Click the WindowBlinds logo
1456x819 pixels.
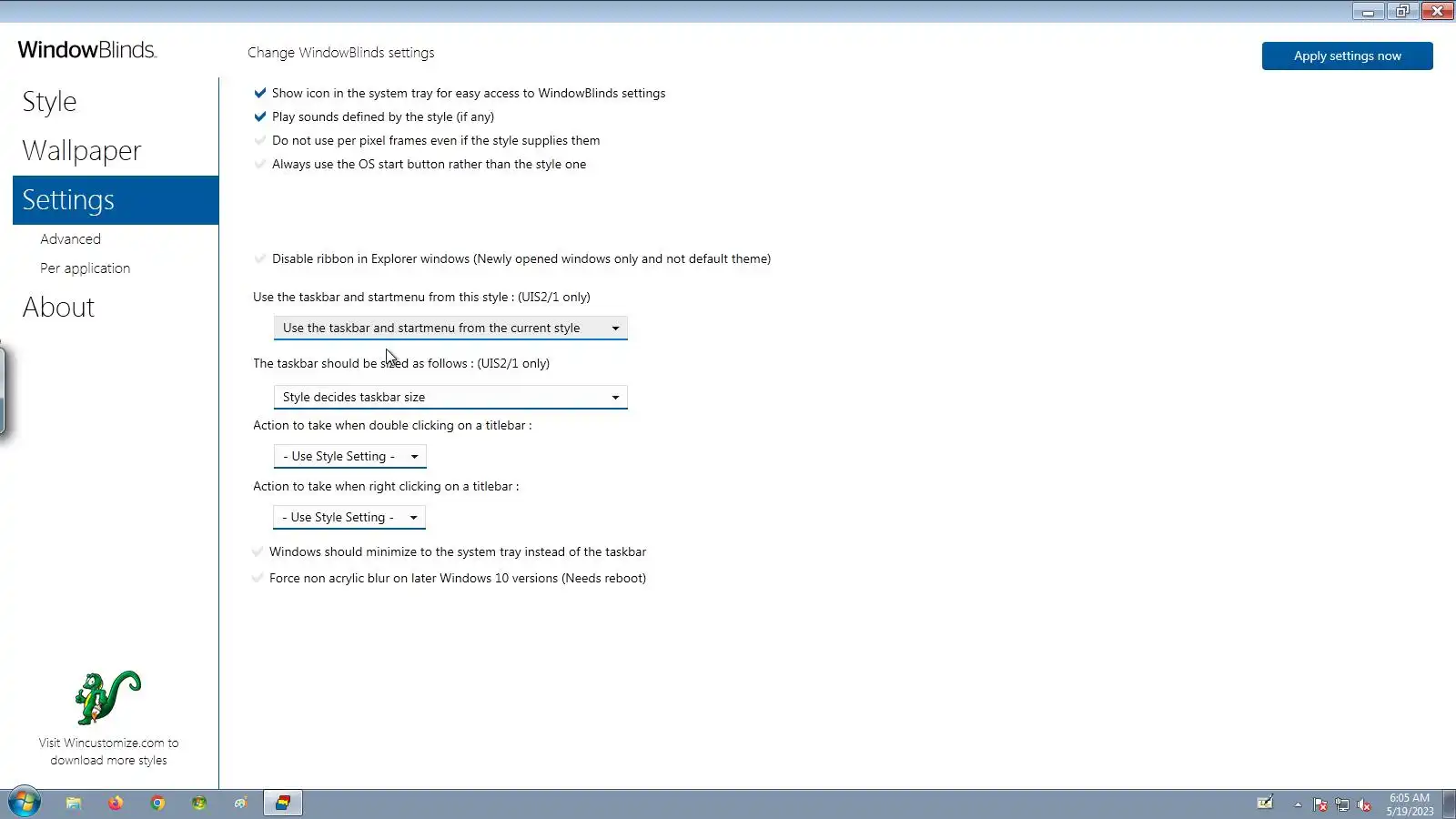(x=87, y=50)
